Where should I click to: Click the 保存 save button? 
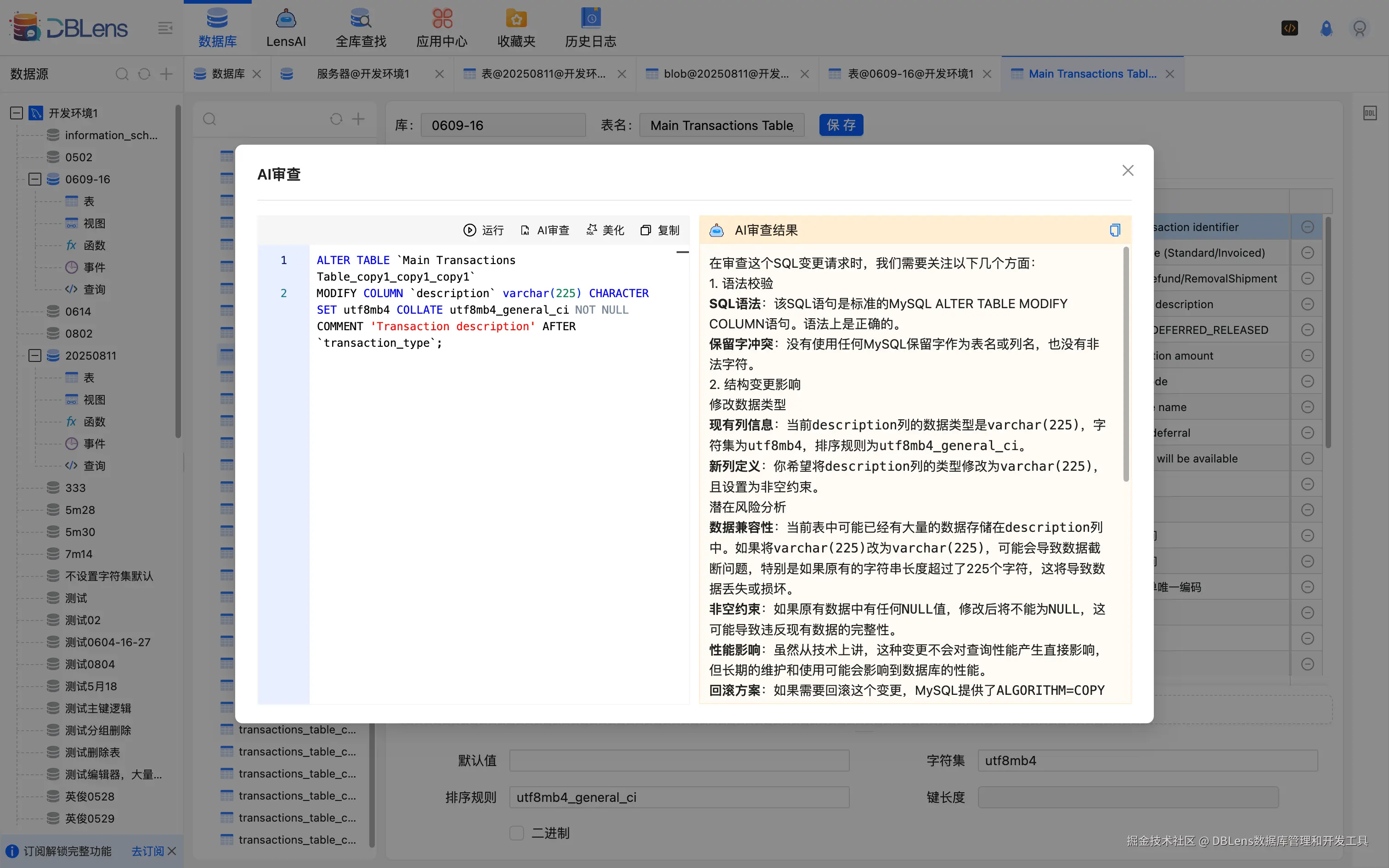841,125
